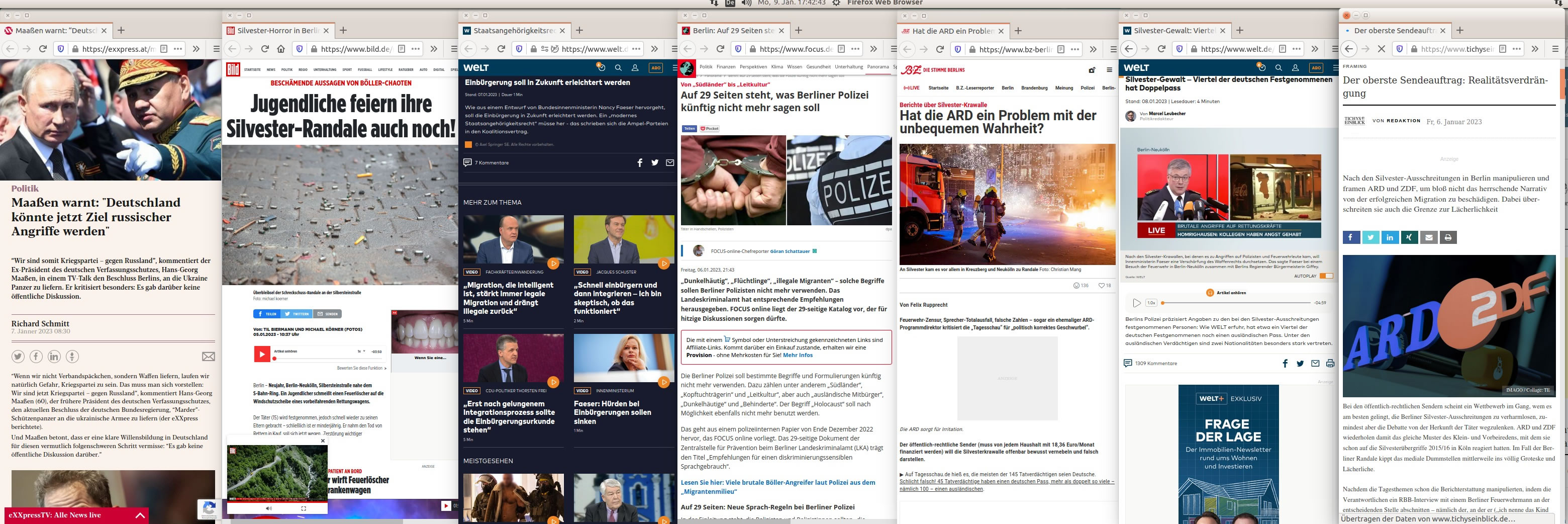Open B.Z. hamburger menu icon
Image resolution: width=1568 pixels, height=524 pixels.
[1109, 70]
